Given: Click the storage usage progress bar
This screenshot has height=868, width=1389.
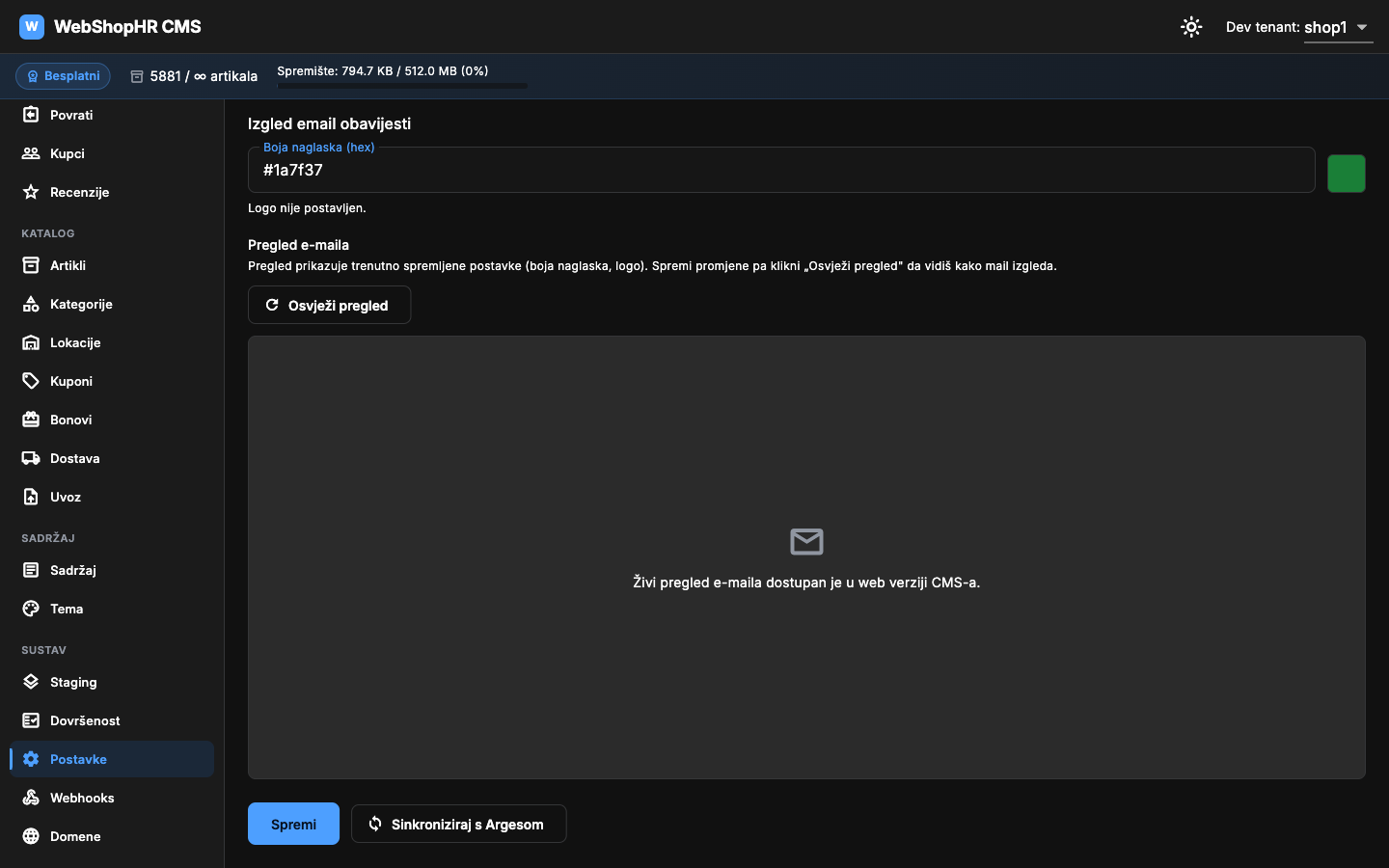Looking at the screenshot, I should point(401,86).
